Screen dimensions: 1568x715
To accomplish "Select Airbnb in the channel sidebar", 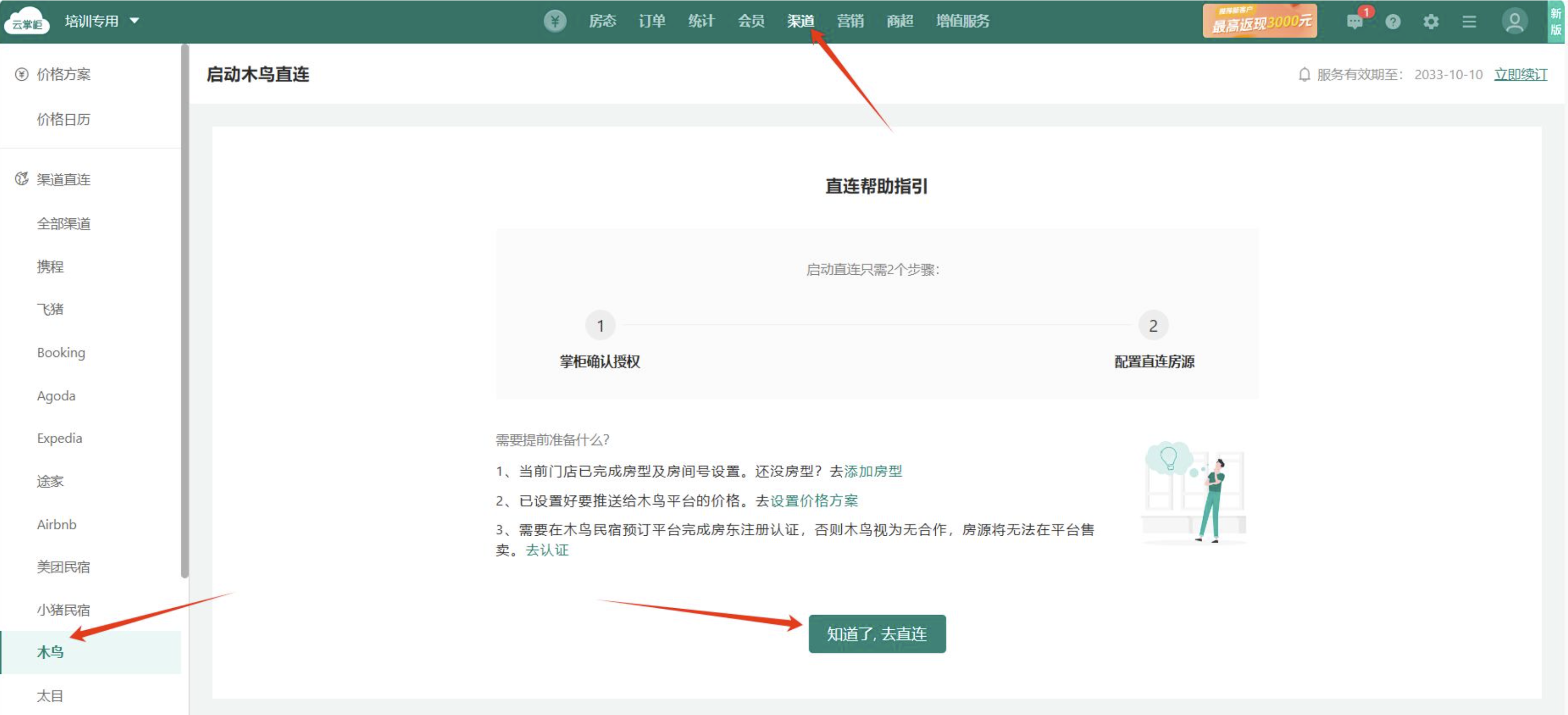I will click(x=57, y=524).
